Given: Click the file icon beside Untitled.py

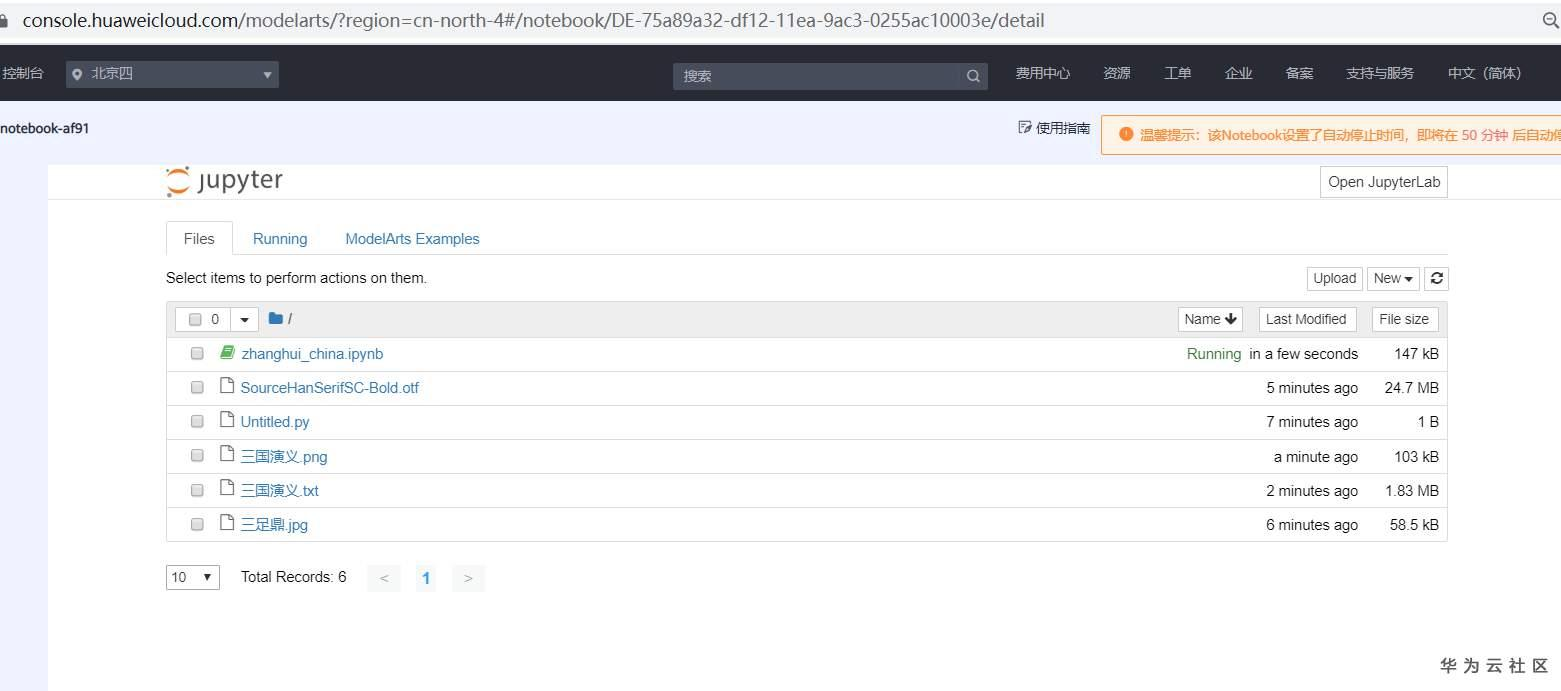Looking at the screenshot, I should click(x=227, y=421).
